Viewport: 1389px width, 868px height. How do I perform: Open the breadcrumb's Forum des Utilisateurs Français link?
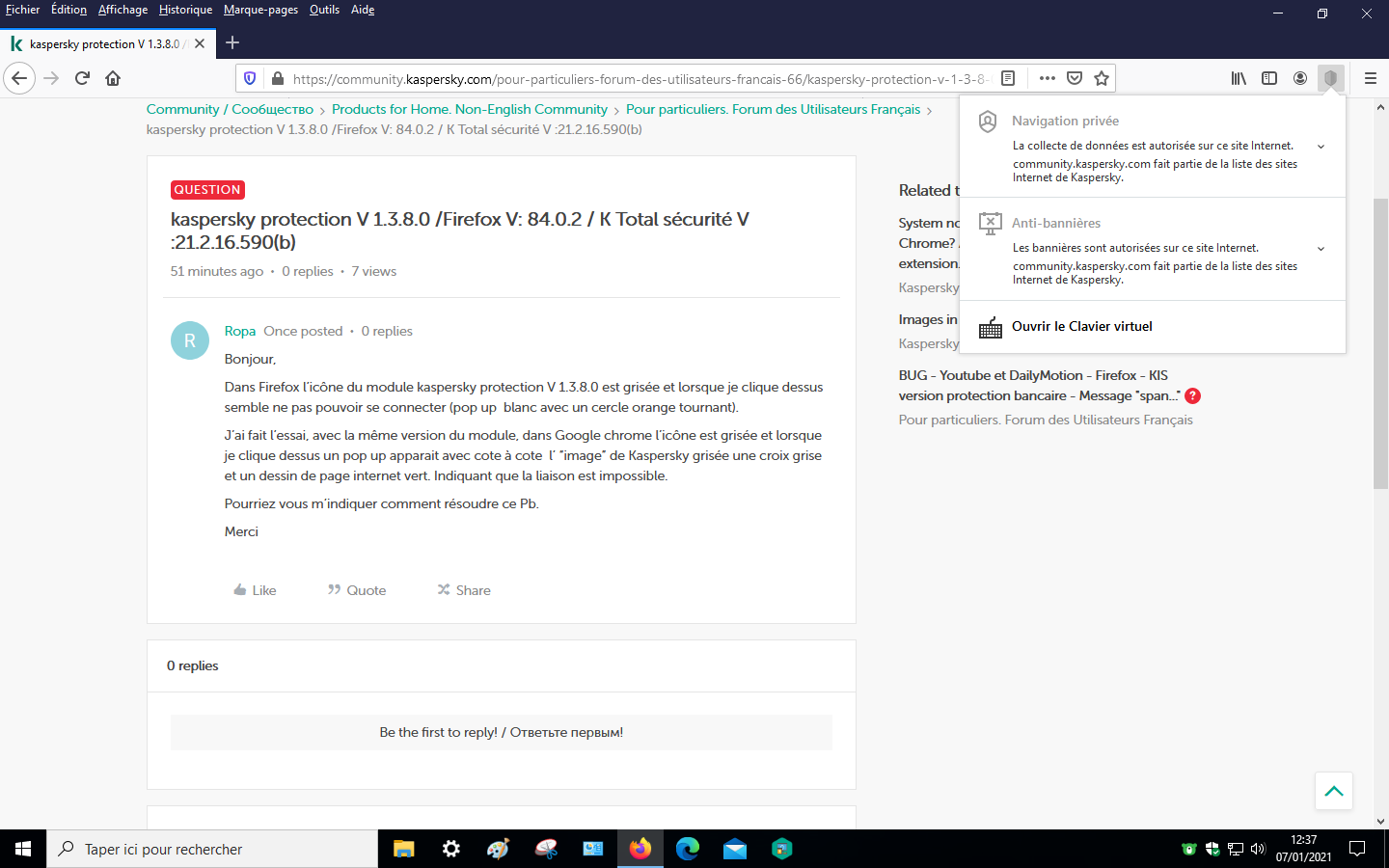tap(774, 110)
